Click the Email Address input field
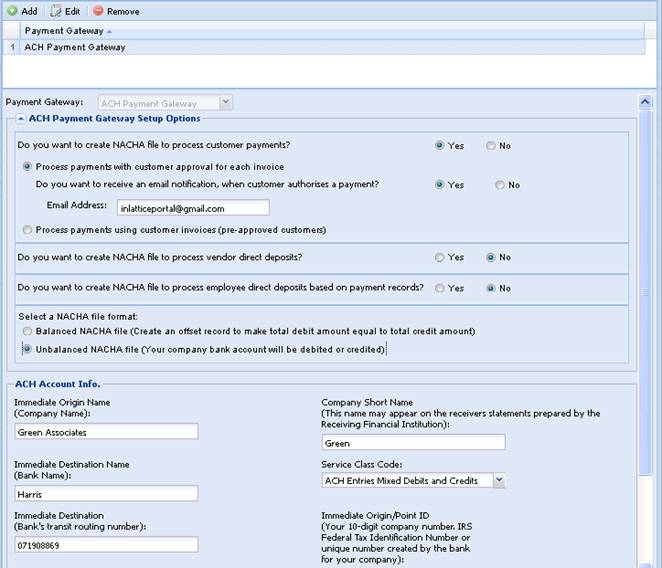The image size is (662, 568). click(x=191, y=208)
